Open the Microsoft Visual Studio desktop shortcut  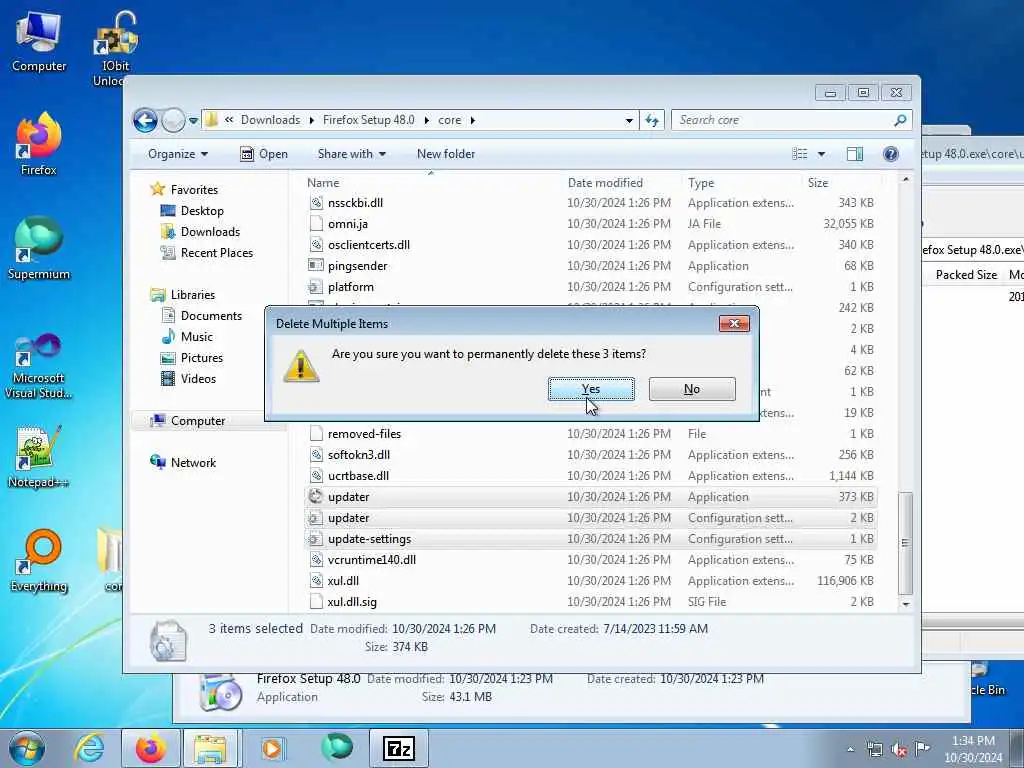pos(39,366)
